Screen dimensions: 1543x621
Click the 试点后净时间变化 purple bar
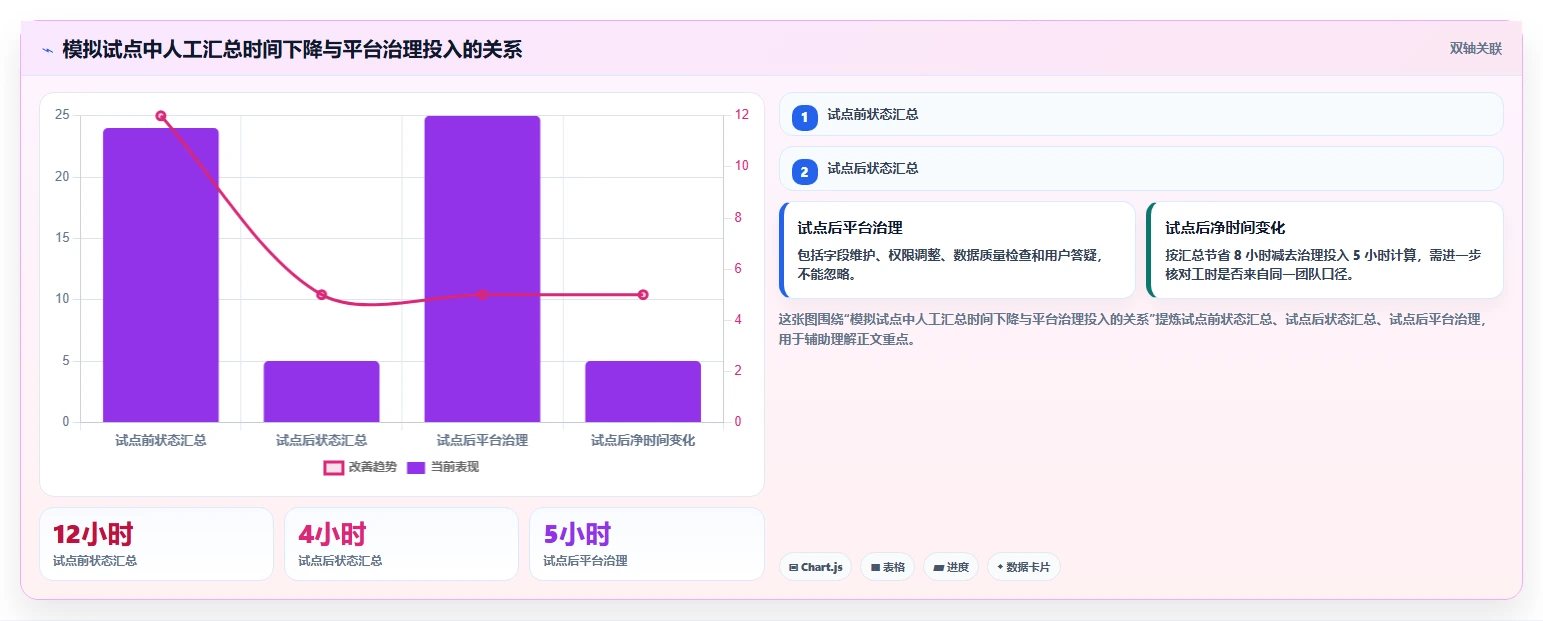click(643, 391)
